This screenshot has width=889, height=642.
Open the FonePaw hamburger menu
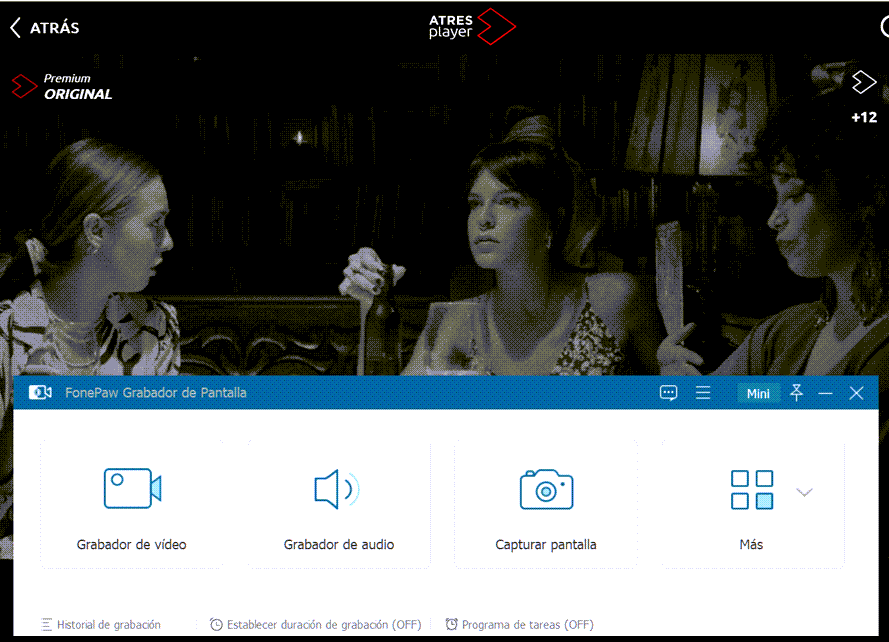pos(703,394)
